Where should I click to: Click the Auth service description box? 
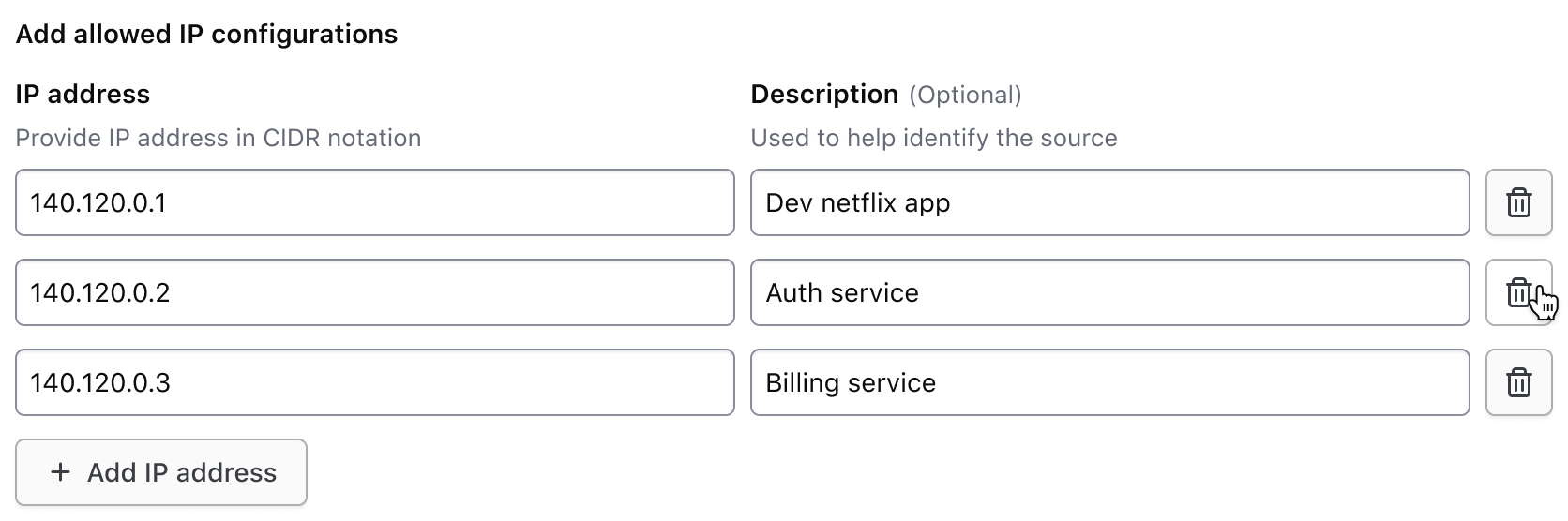point(1109,292)
